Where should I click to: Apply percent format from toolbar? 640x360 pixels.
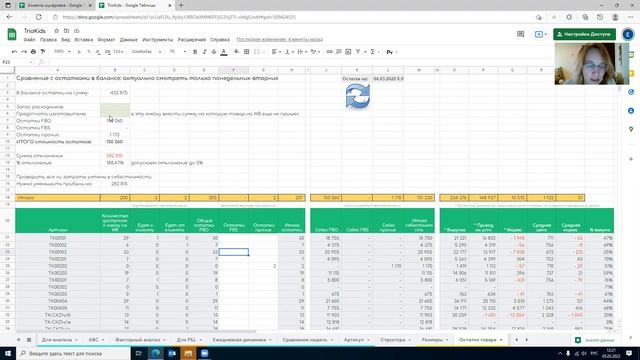point(89,52)
